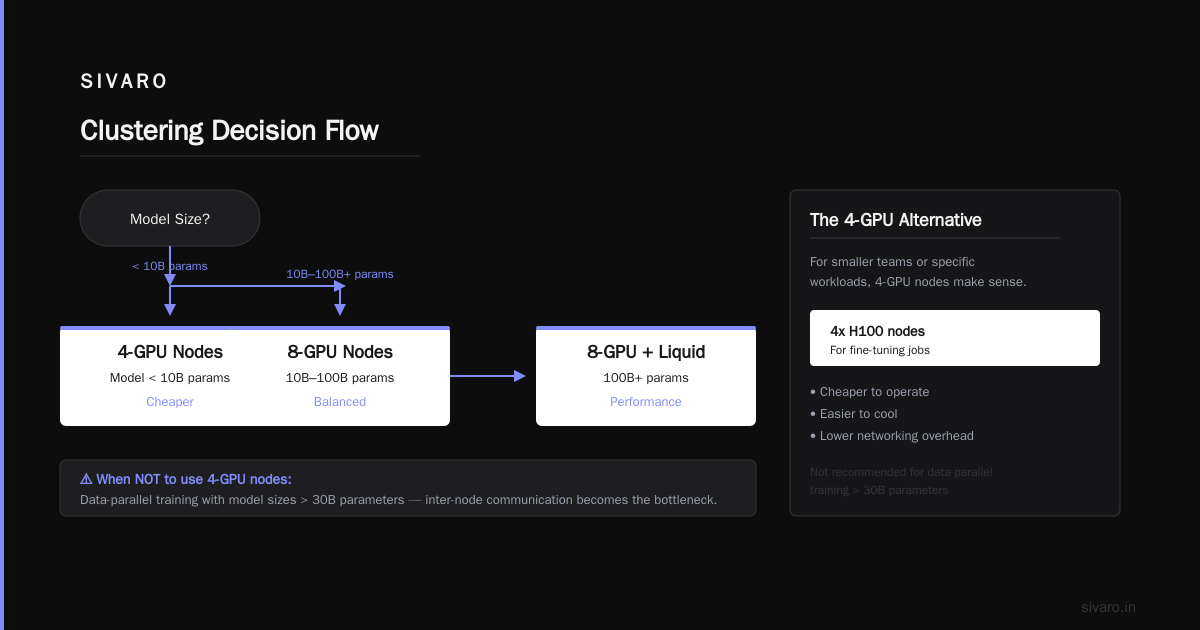Viewport: 1200px width, 630px height.
Task: Click the arrowhead above 8-GPU Nodes
Action: [340, 310]
